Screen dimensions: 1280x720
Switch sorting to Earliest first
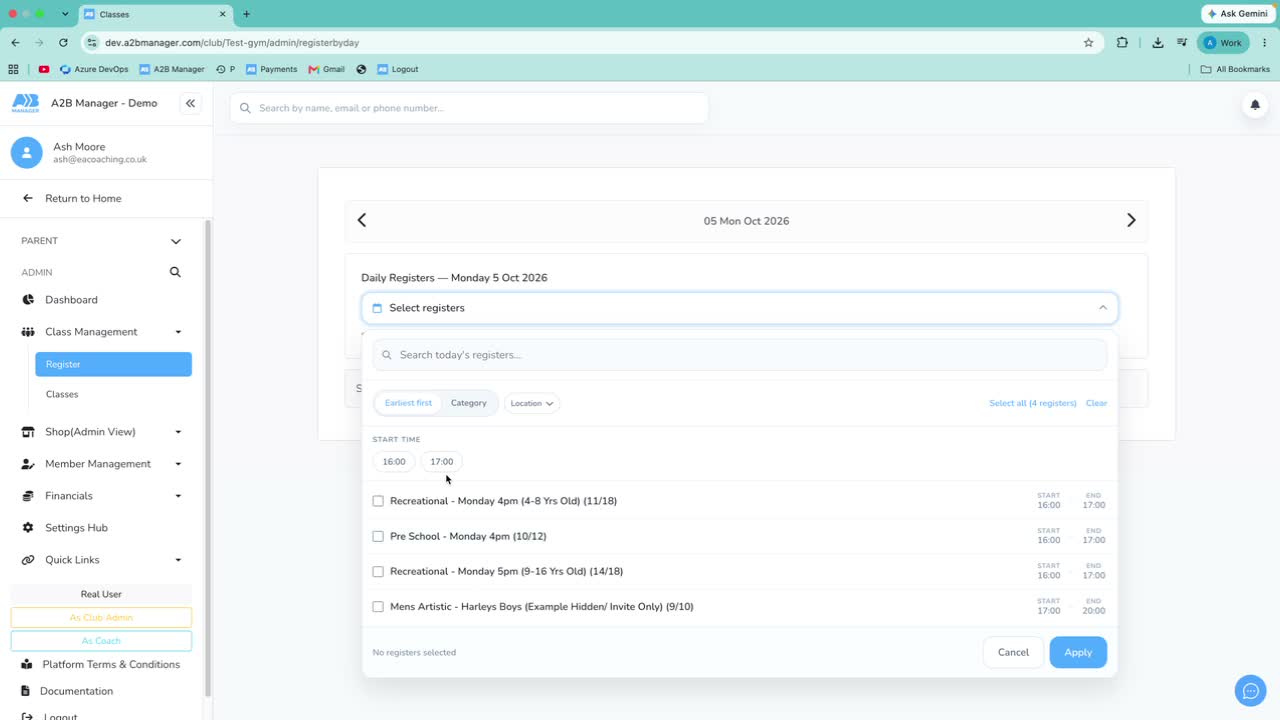point(408,403)
